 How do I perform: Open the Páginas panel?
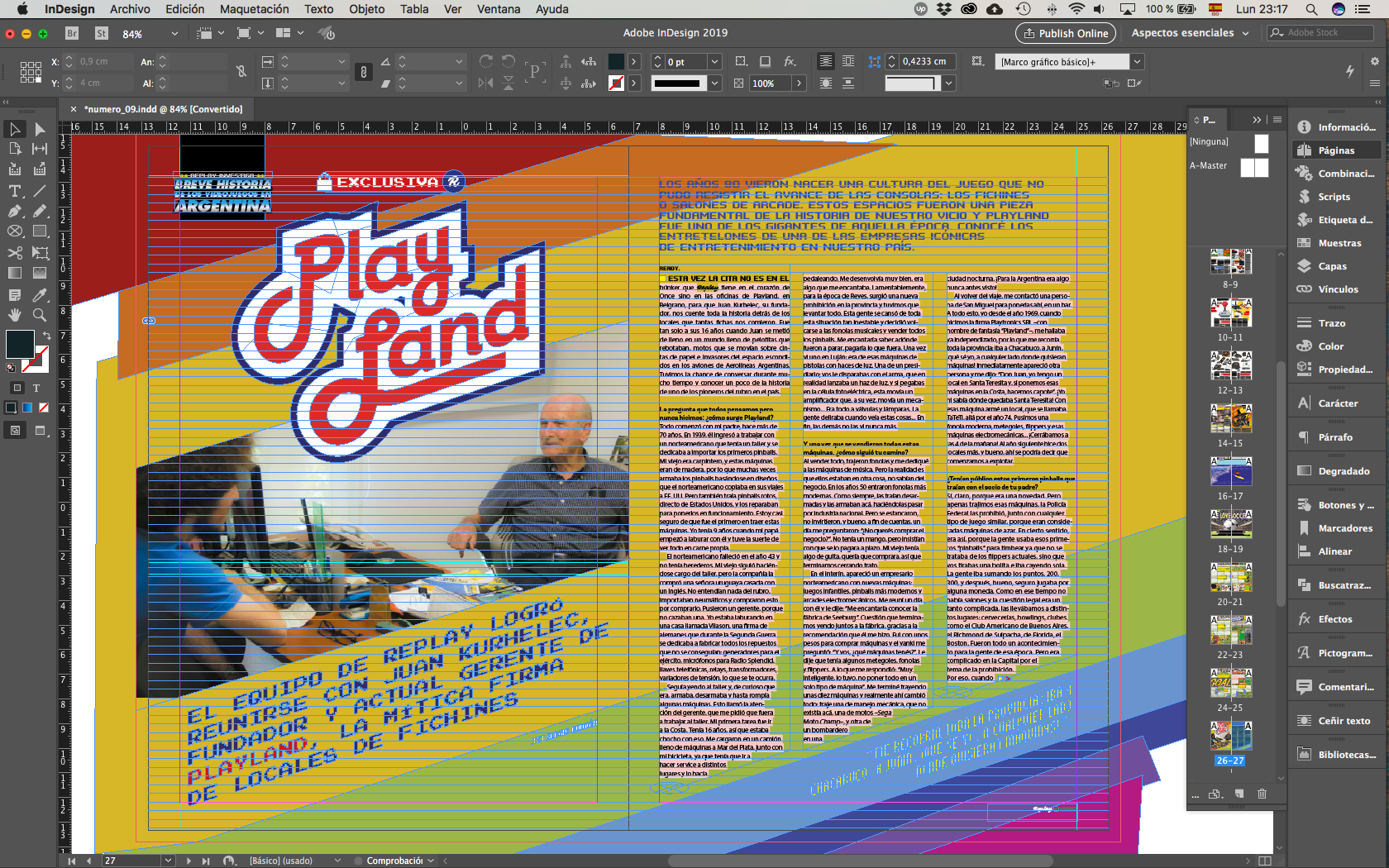pos(1336,150)
